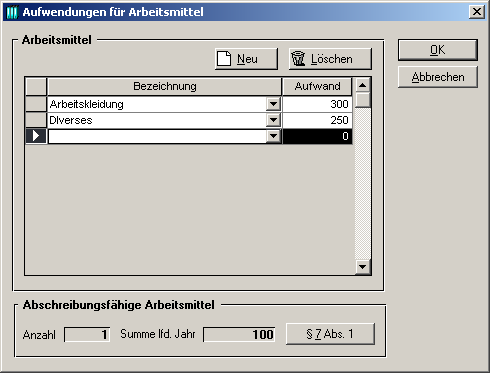Image resolution: width=490 pixels, height=373 pixels.
Task: Open the Arbeitskleidung dropdown arrow
Action: (273, 104)
